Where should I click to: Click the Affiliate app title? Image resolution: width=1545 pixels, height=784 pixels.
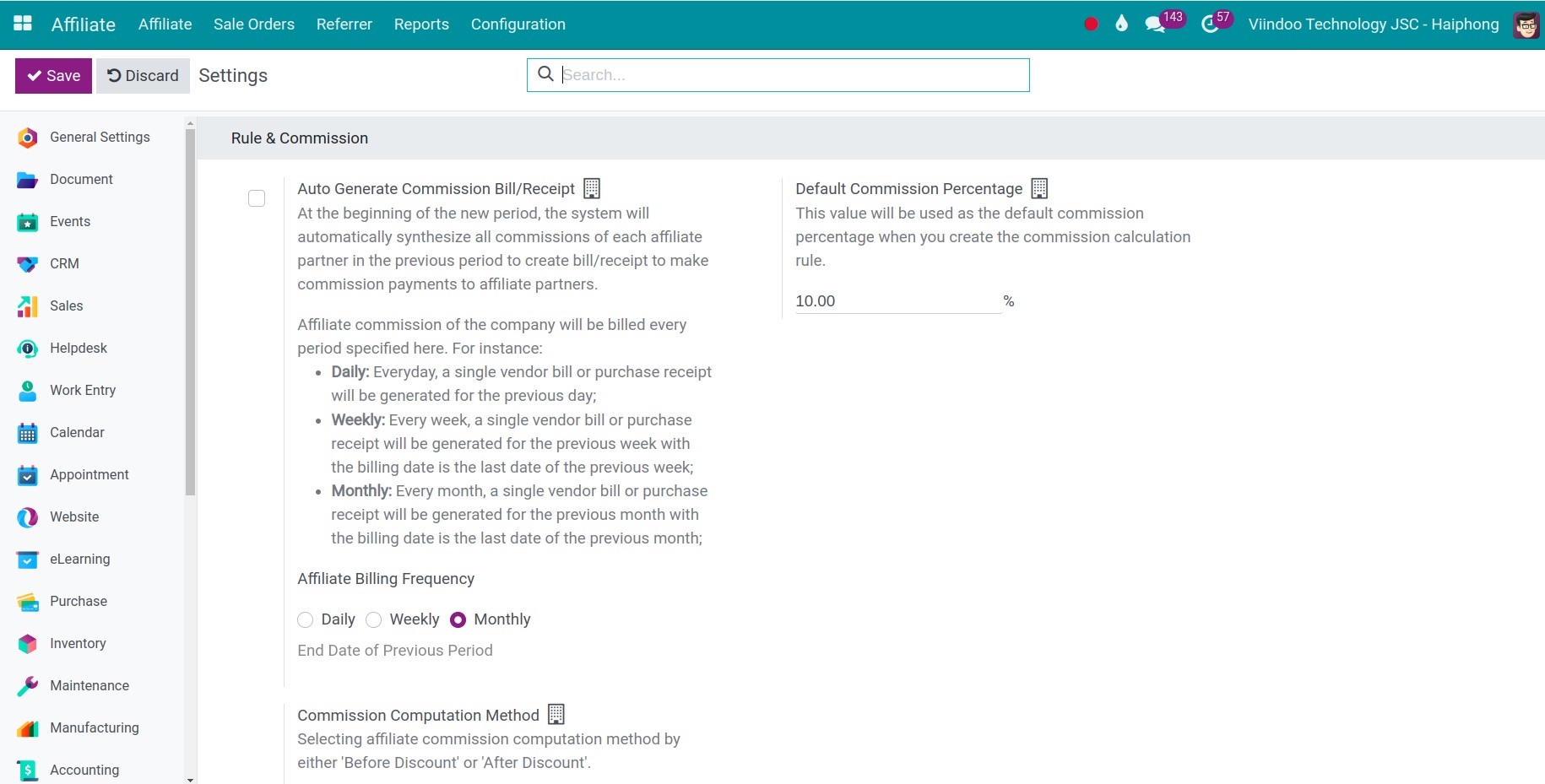(x=84, y=24)
